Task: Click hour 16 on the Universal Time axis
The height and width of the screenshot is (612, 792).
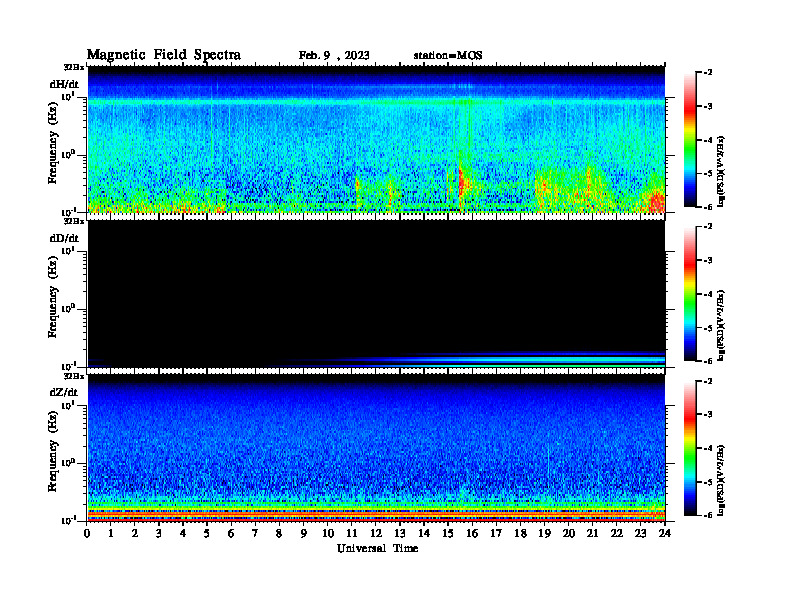Action: click(472, 534)
